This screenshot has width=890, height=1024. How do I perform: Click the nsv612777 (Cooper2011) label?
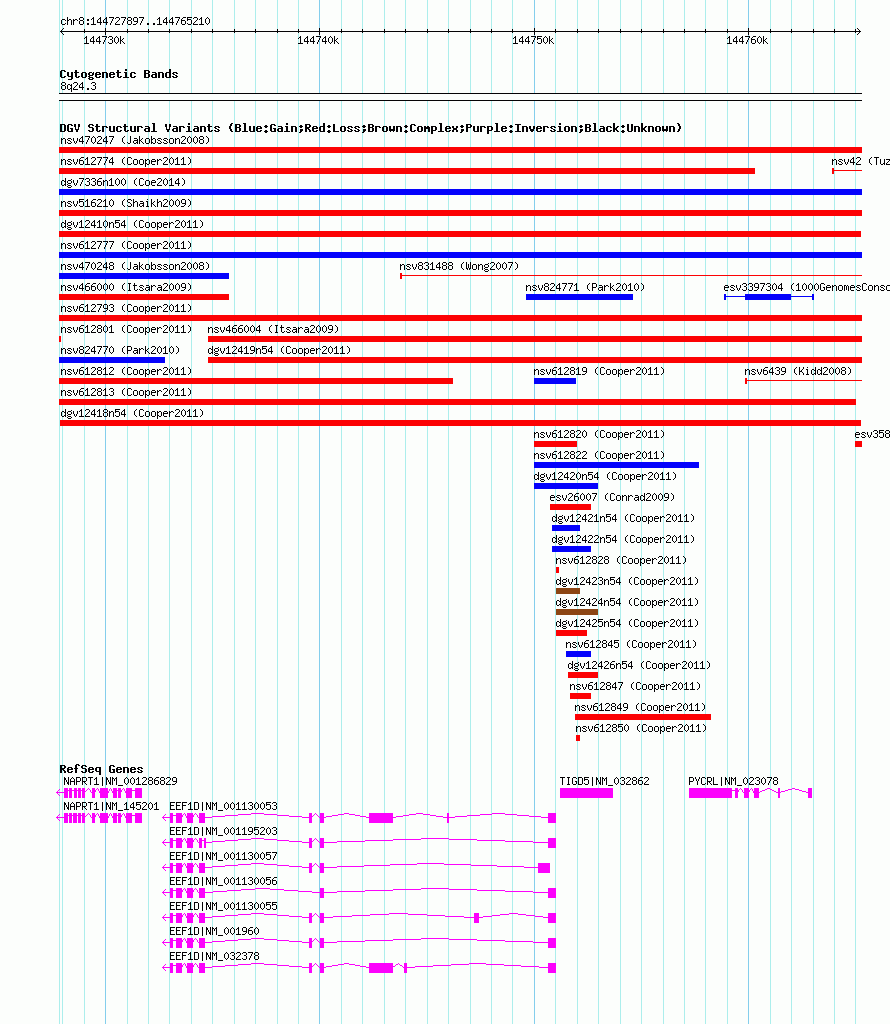tap(126, 245)
